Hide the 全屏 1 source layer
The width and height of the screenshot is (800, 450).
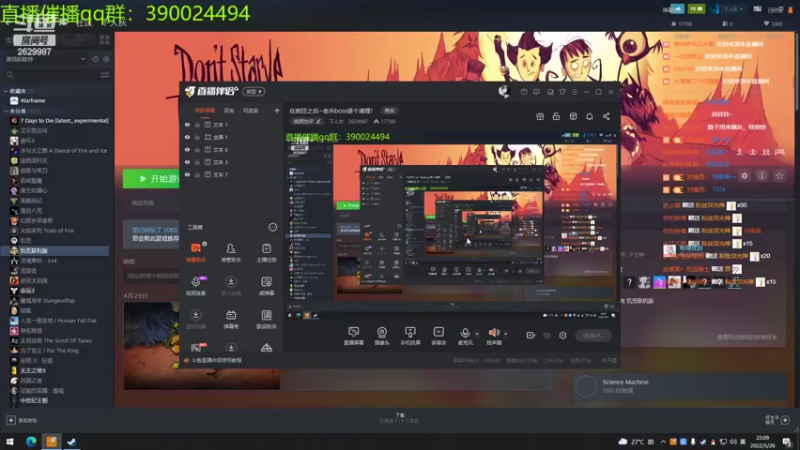click(187, 137)
